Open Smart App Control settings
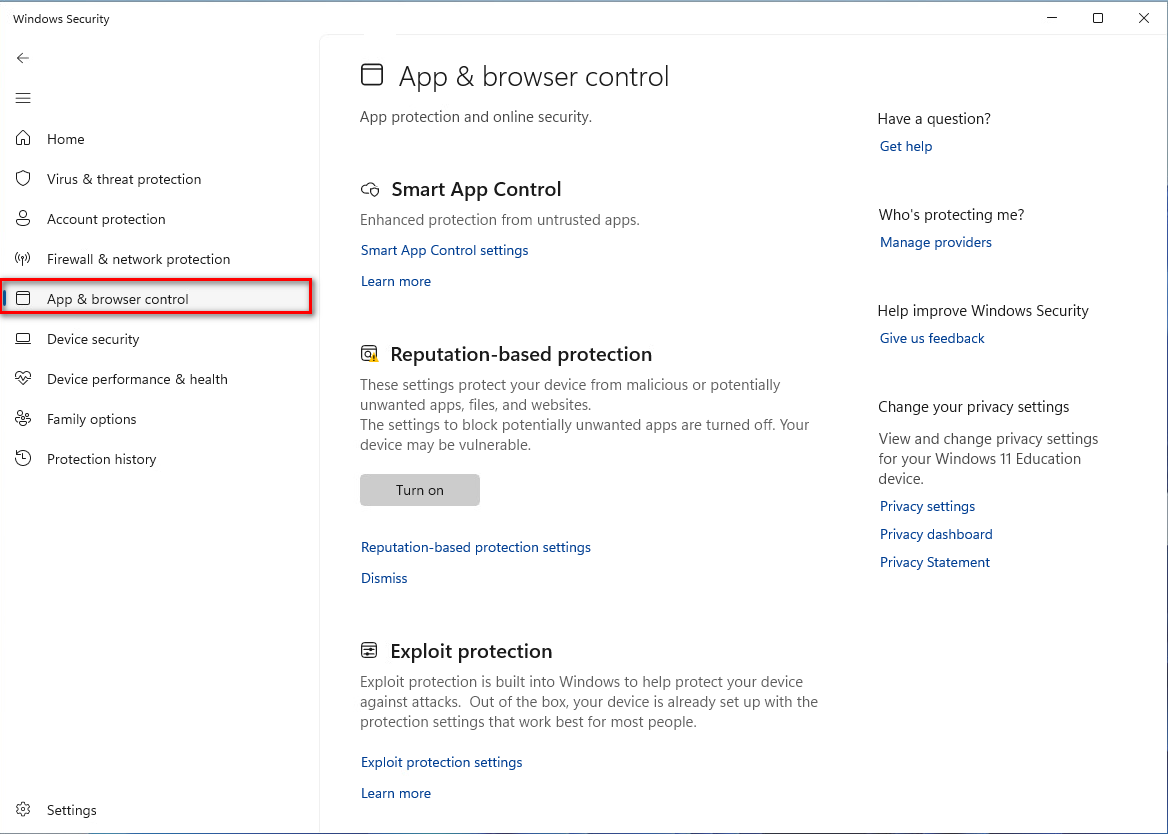This screenshot has width=1168, height=834. tap(444, 250)
